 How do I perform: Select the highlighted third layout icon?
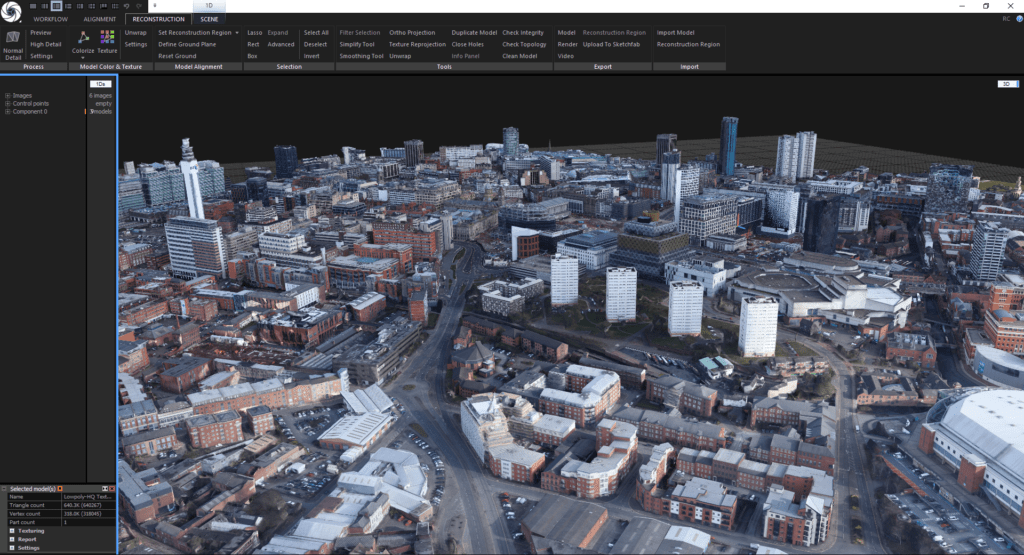pyautogui.click(x=56, y=6)
